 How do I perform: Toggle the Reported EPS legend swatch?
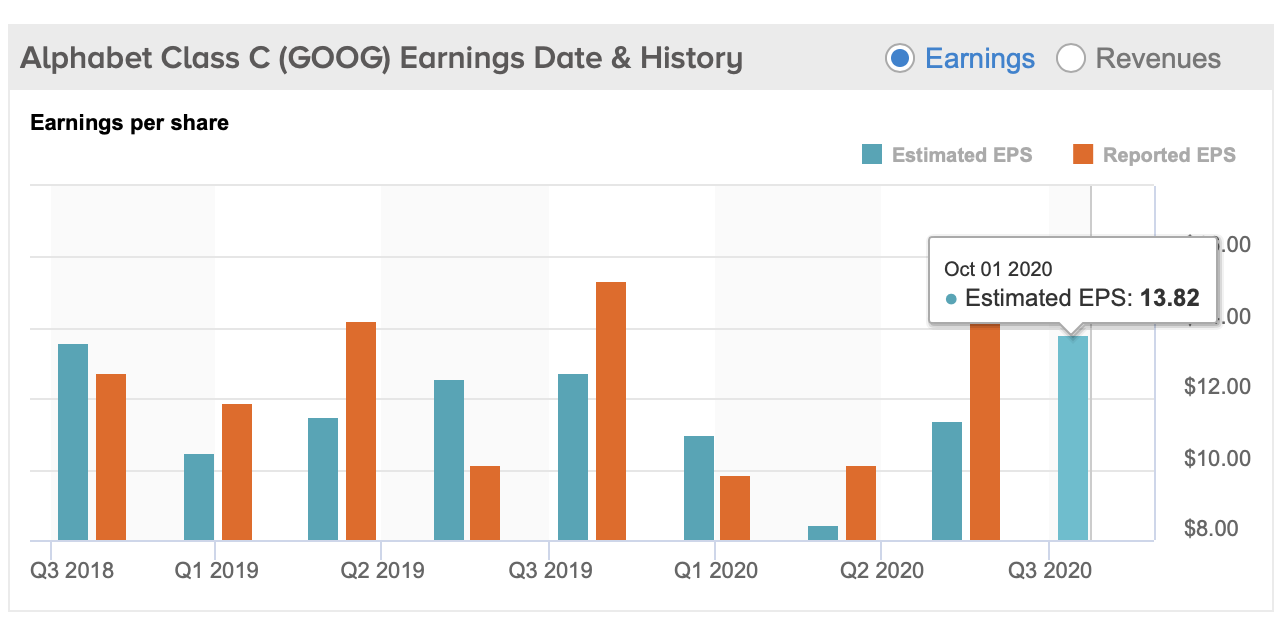(x=1083, y=155)
